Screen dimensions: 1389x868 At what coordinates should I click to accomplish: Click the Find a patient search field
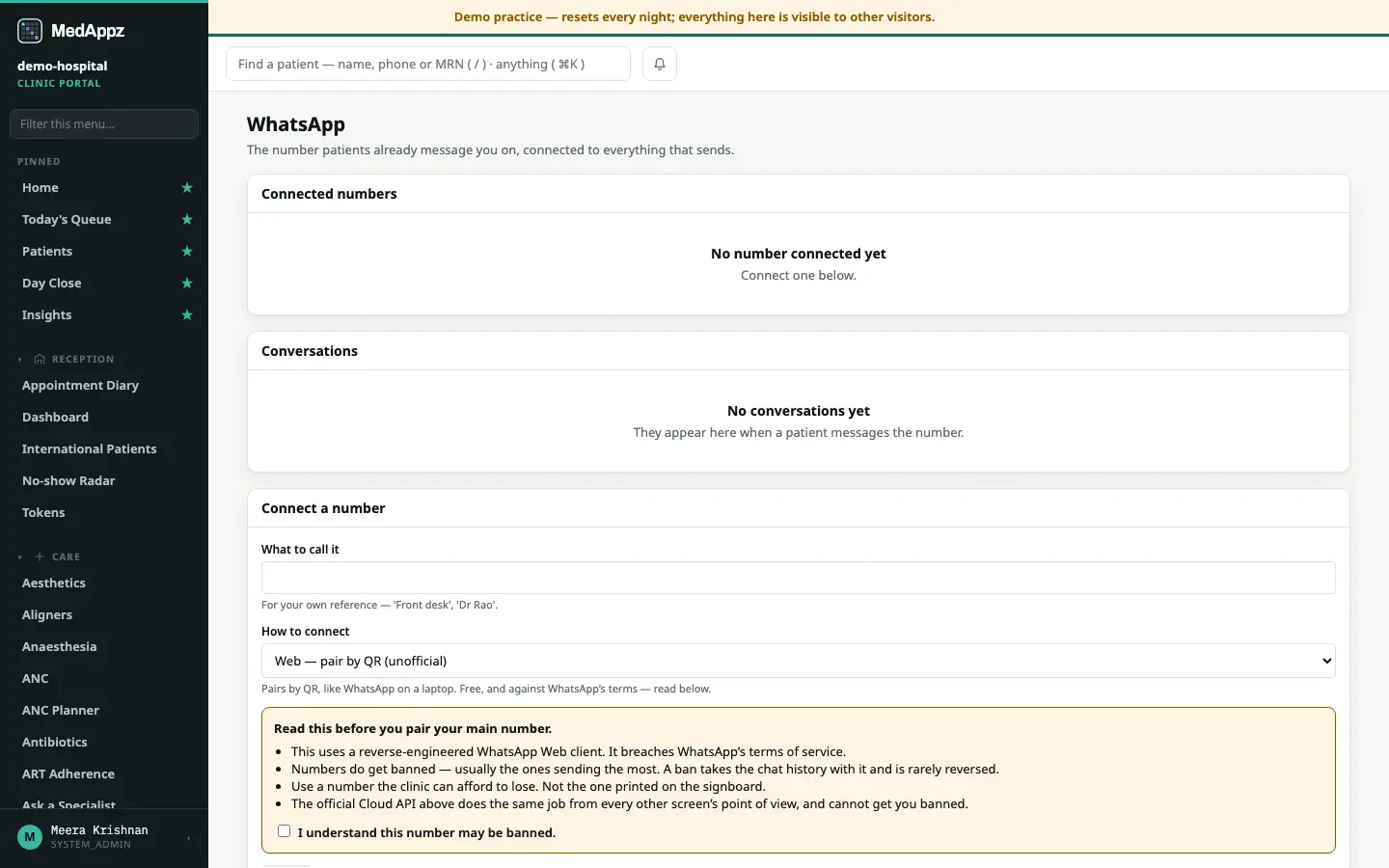(428, 64)
